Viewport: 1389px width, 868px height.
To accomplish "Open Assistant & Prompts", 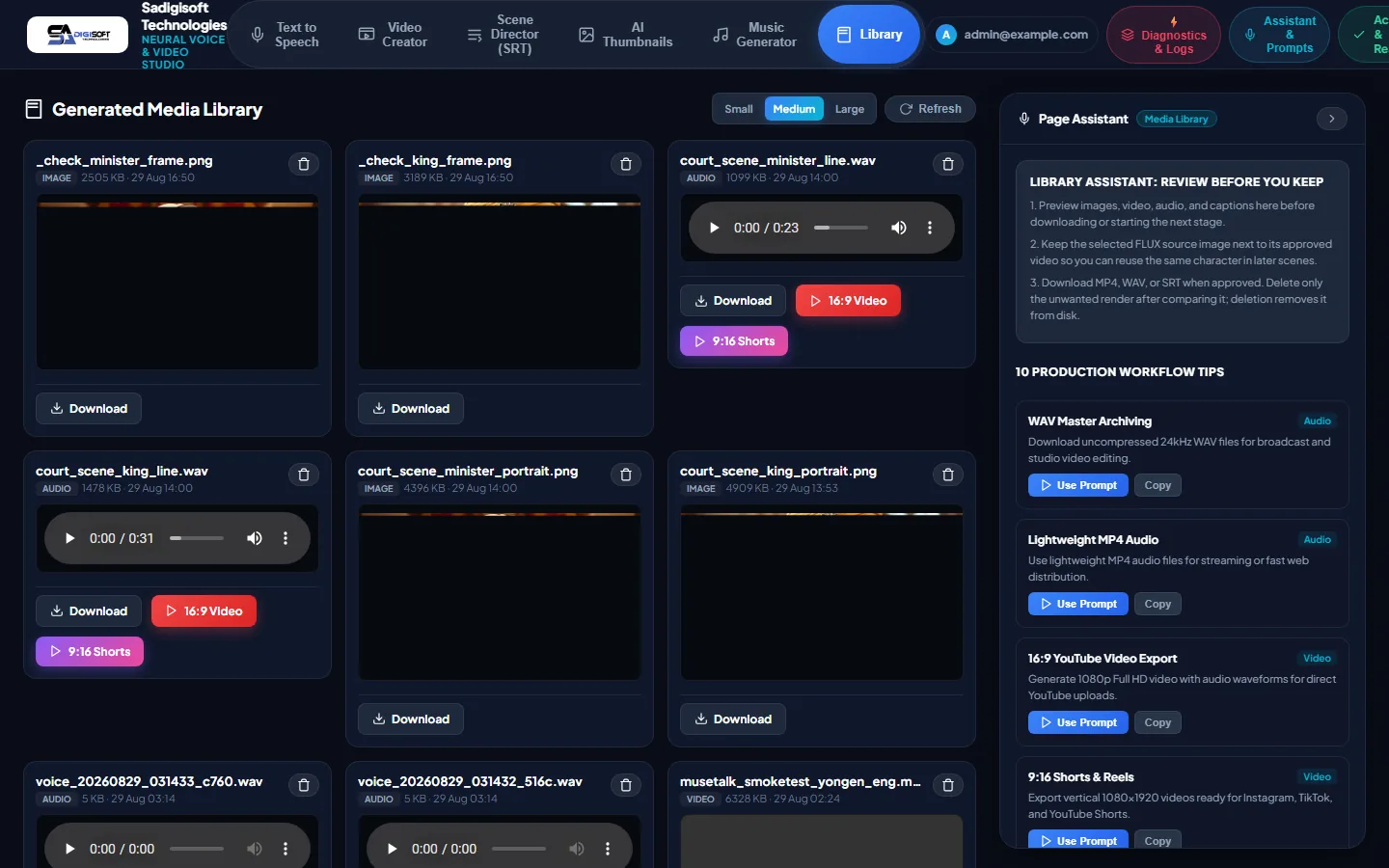I will click(x=1279, y=35).
